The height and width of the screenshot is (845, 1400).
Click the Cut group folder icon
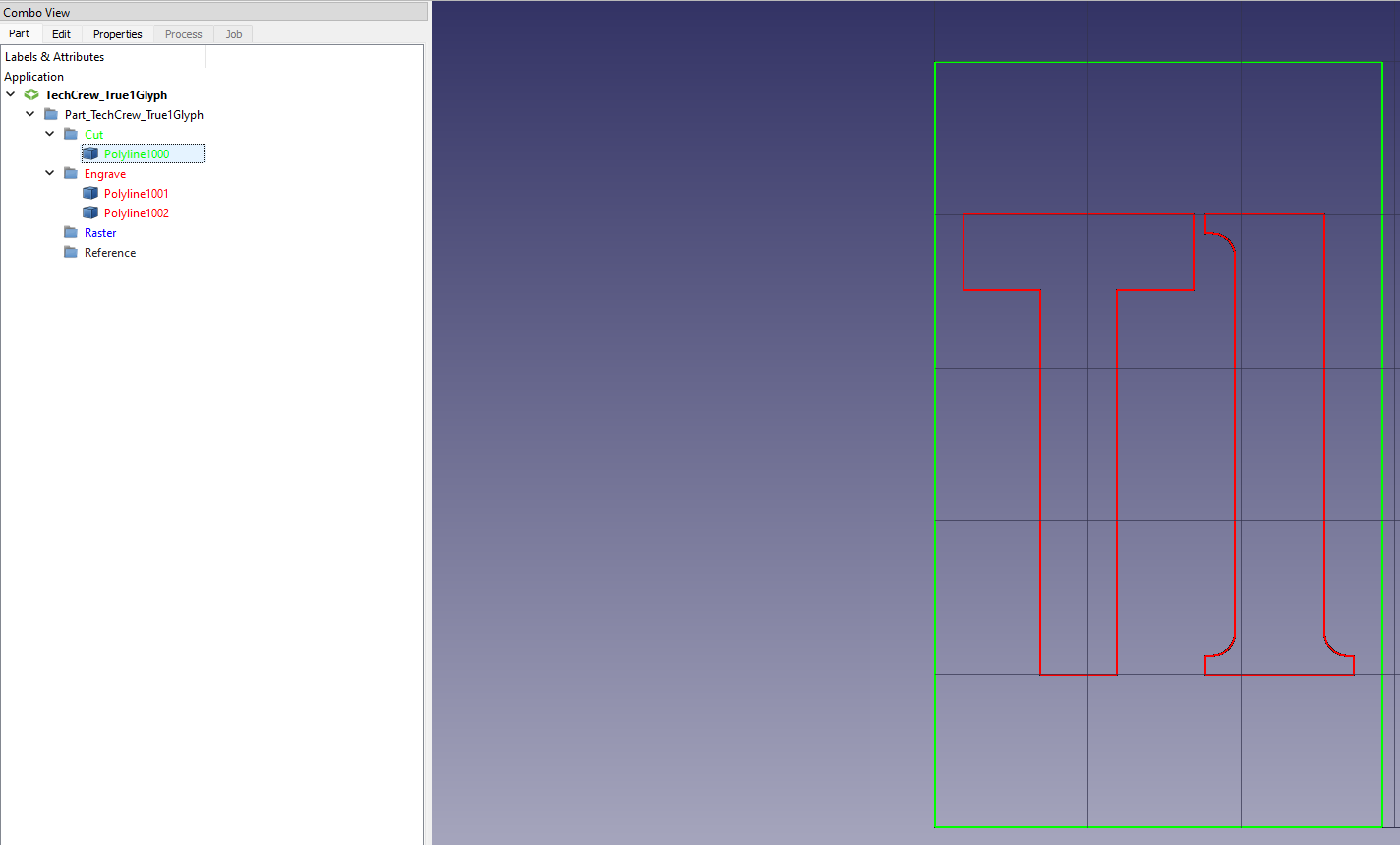[71, 135]
